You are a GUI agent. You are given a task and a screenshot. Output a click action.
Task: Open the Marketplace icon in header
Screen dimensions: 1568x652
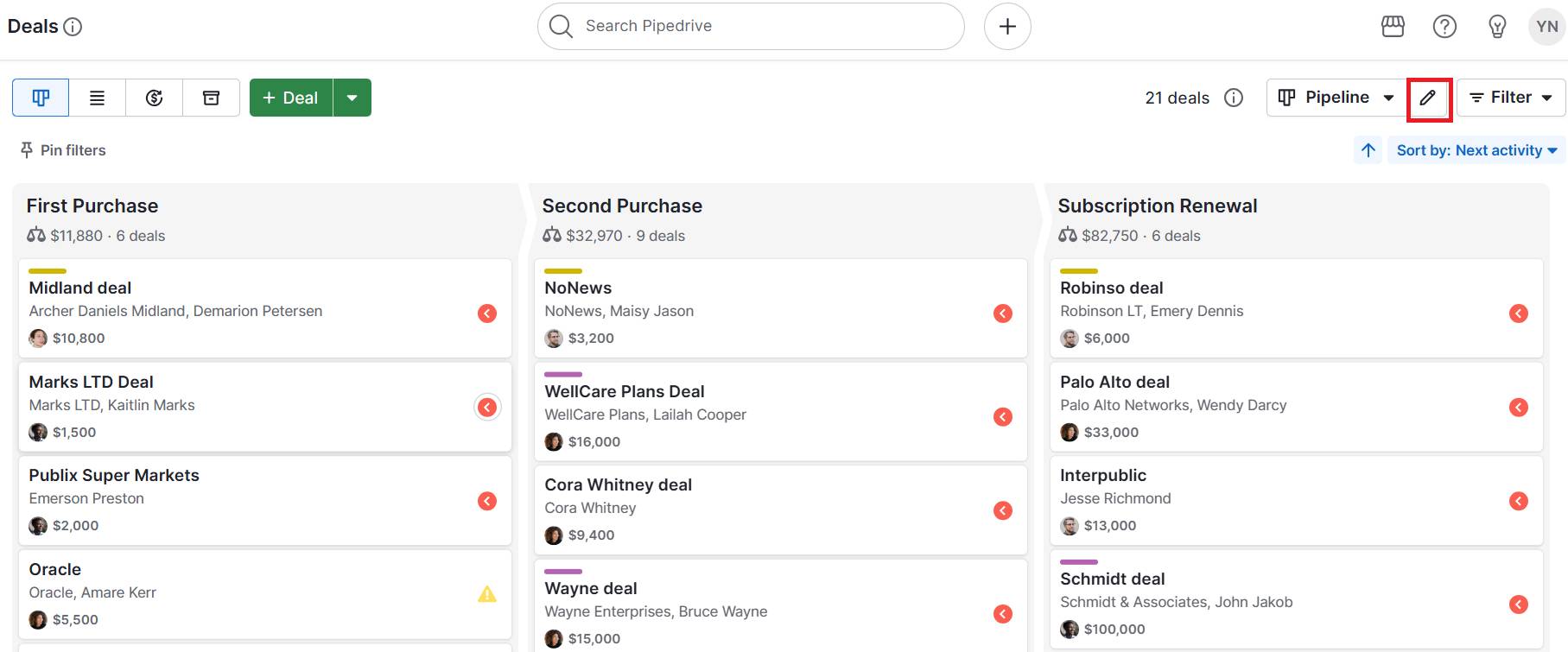click(x=1393, y=27)
